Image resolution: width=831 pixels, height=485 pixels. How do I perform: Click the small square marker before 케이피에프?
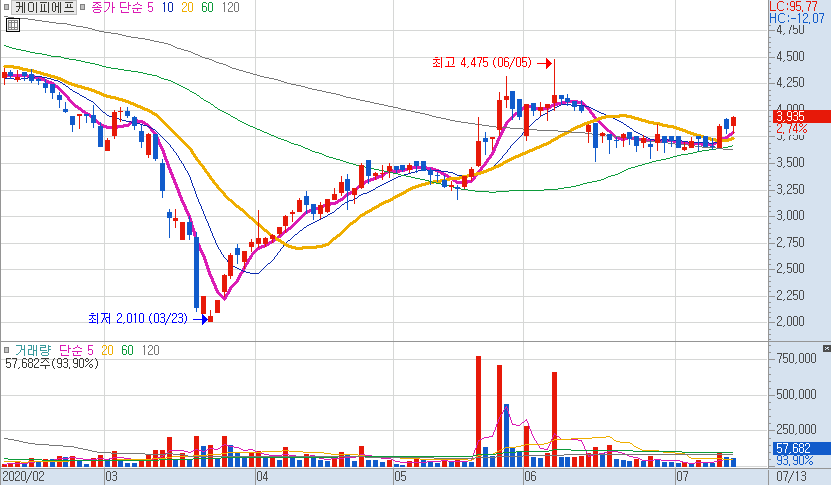coord(6,7)
